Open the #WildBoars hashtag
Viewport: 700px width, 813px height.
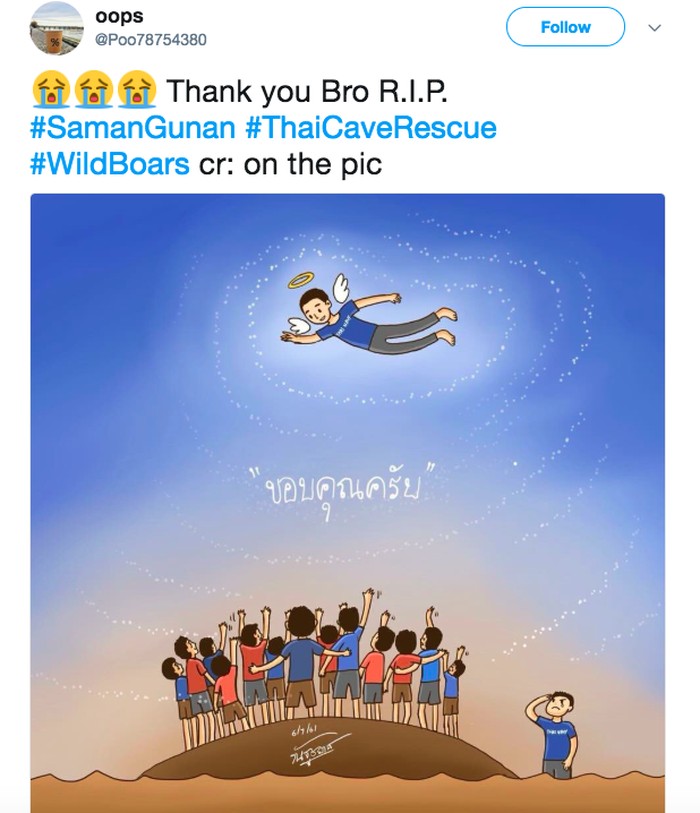click(110, 164)
